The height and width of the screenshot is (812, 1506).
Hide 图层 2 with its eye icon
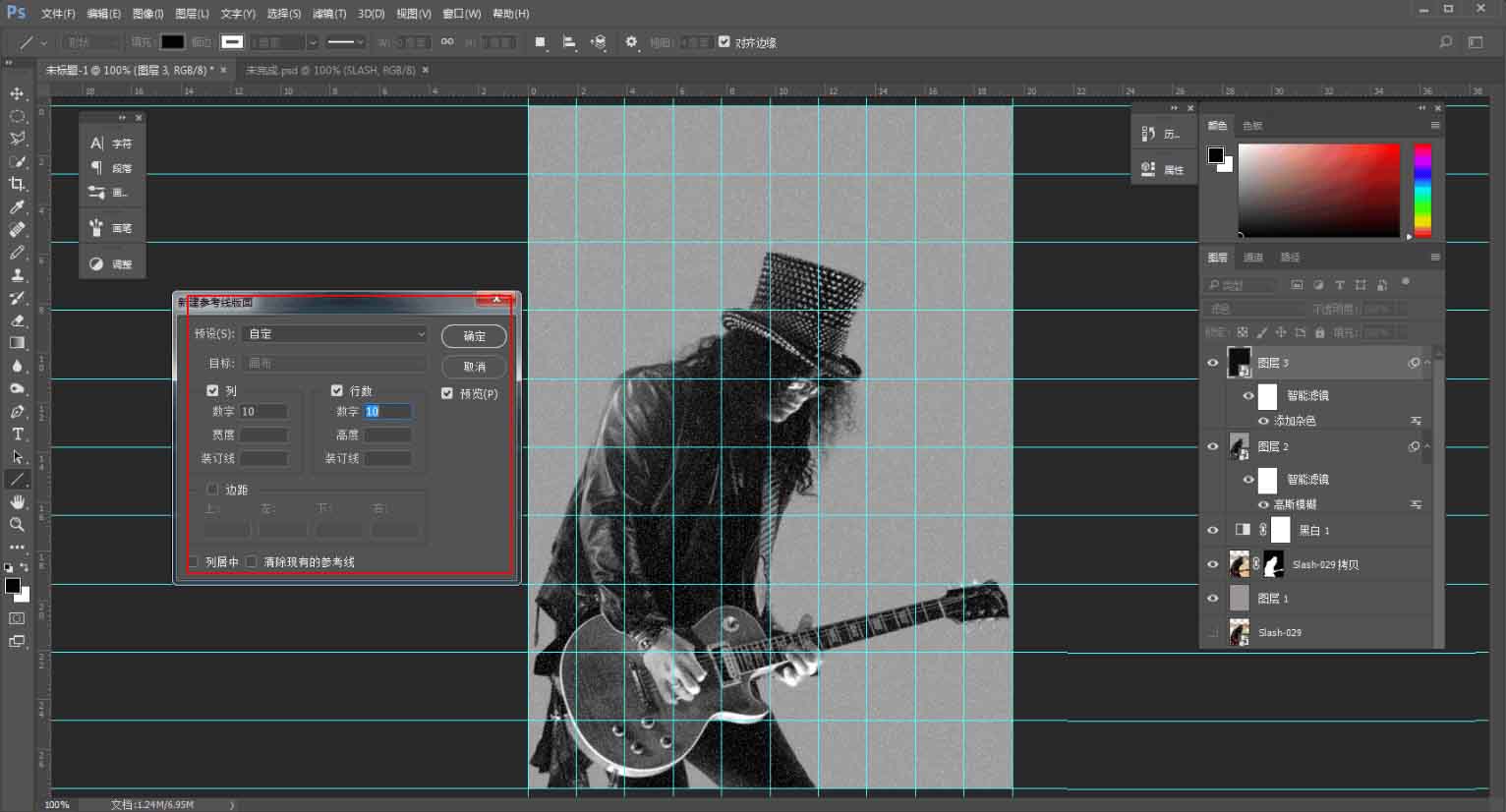click(x=1212, y=446)
